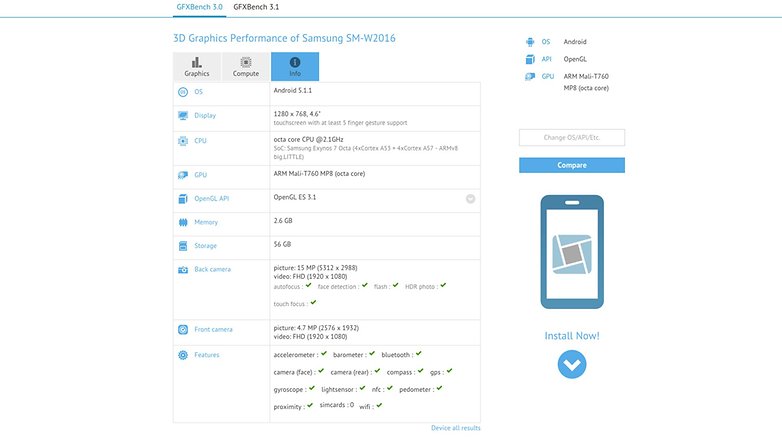Click the 2.6 GB memory value
Image resolution: width=782 pixels, height=440 pixels.
(x=283, y=220)
